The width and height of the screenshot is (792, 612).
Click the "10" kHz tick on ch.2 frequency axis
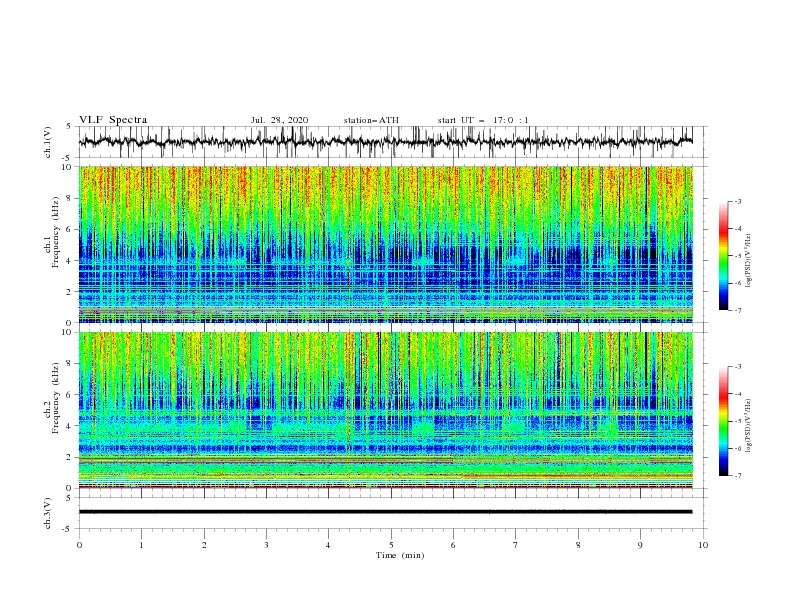(68, 332)
